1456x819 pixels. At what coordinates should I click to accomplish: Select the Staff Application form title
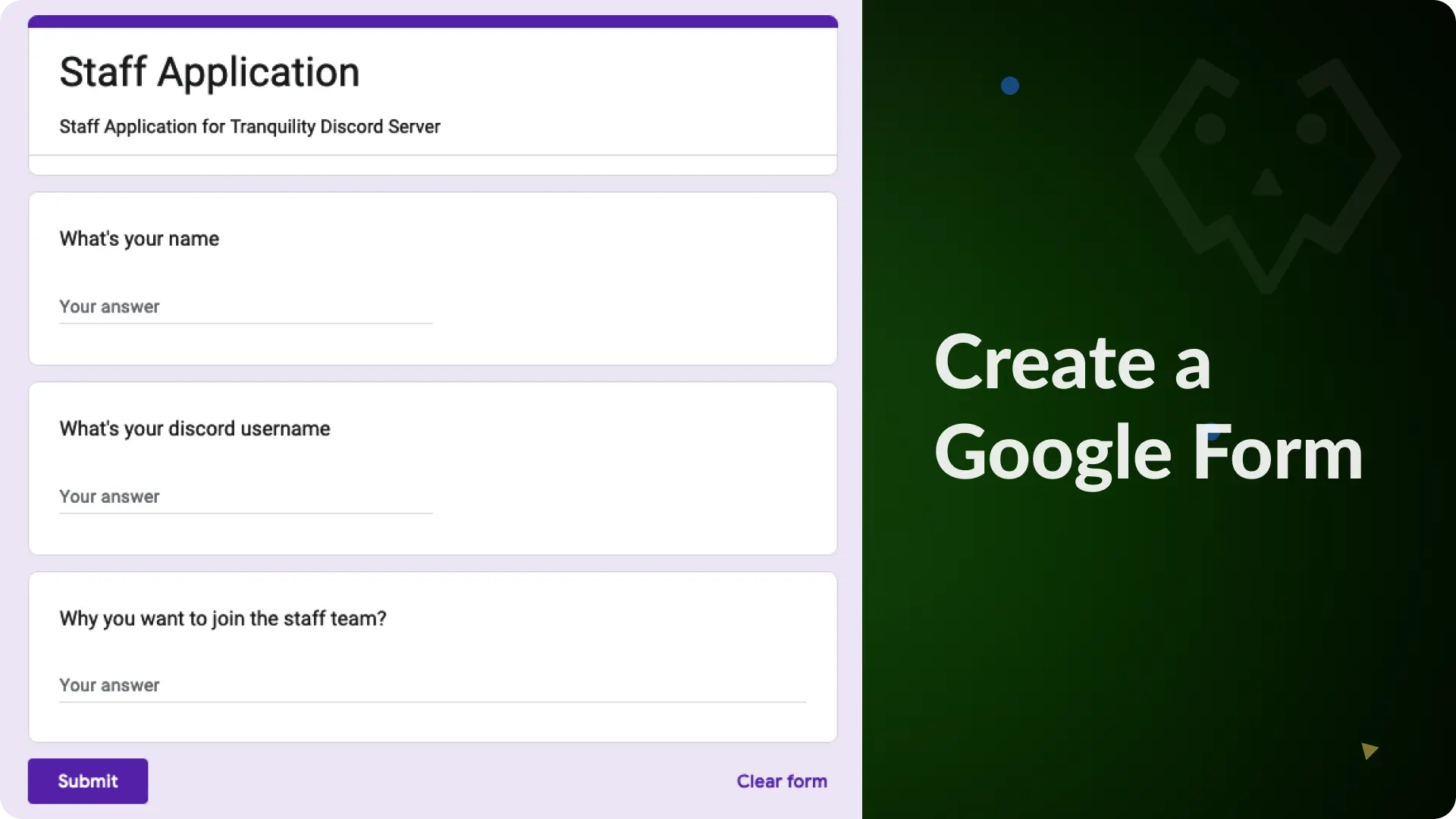(209, 73)
